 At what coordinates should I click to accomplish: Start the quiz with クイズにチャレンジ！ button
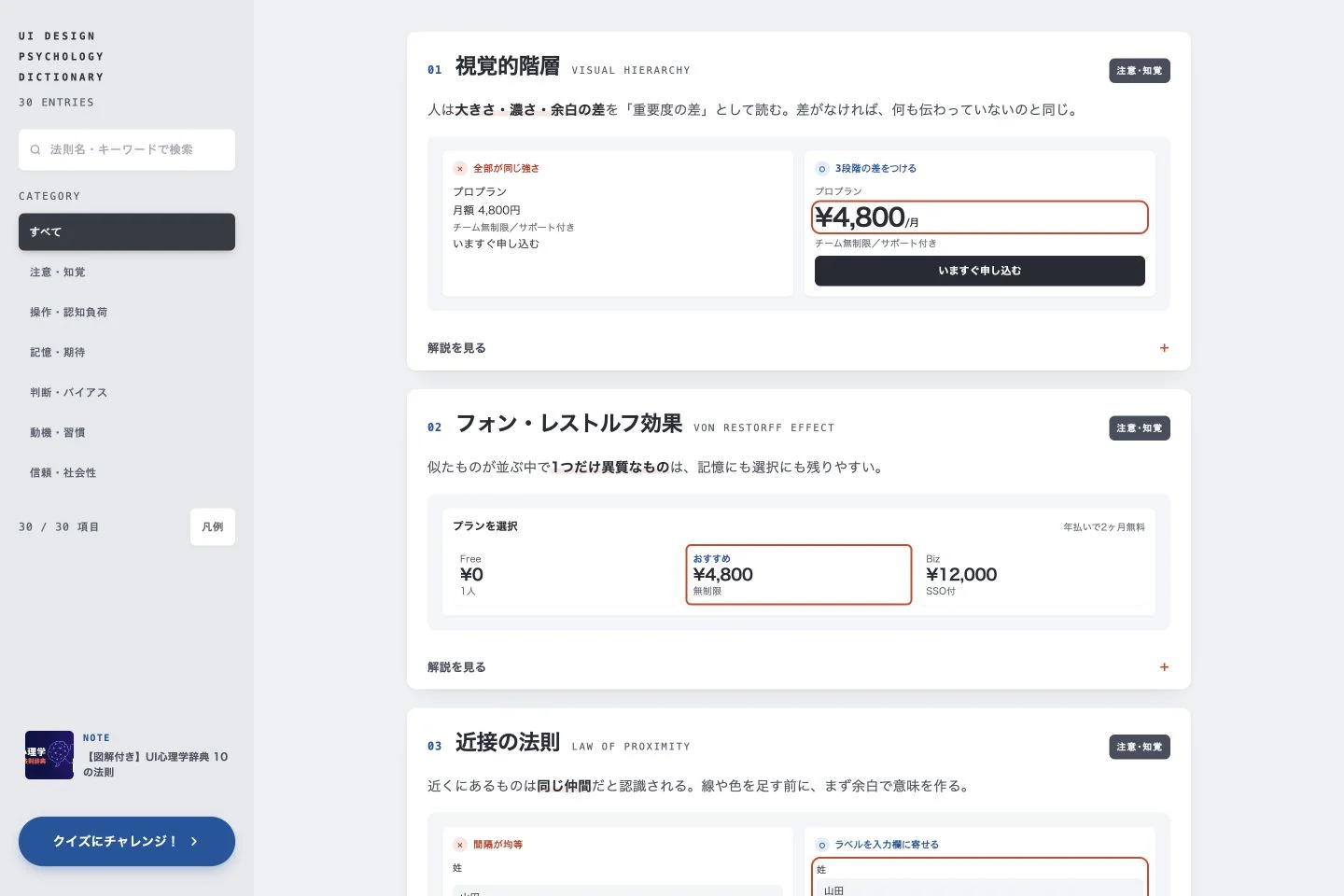click(x=127, y=841)
